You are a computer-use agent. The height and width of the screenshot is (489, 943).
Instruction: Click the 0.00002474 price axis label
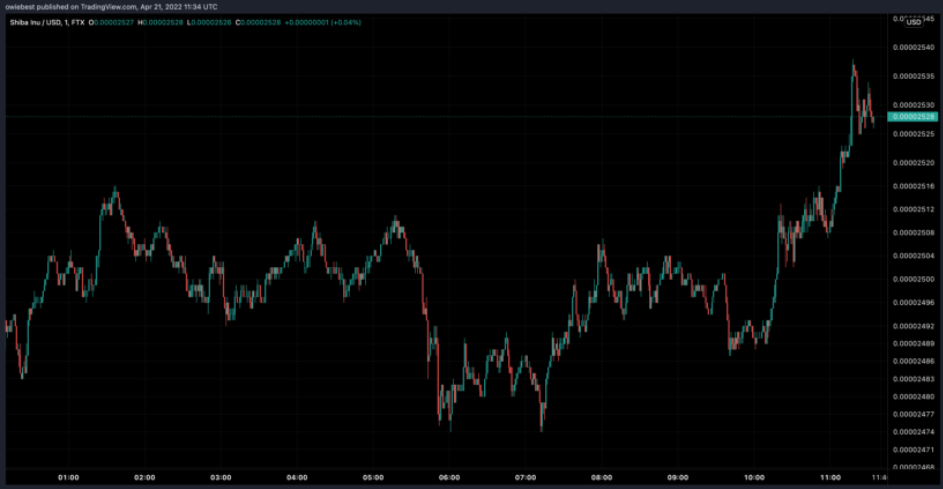pyautogui.click(x=914, y=432)
